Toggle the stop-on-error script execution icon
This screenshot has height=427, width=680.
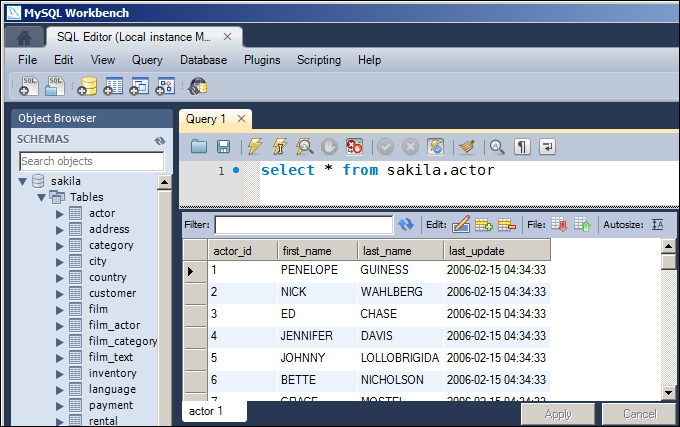tap(353, 147)
